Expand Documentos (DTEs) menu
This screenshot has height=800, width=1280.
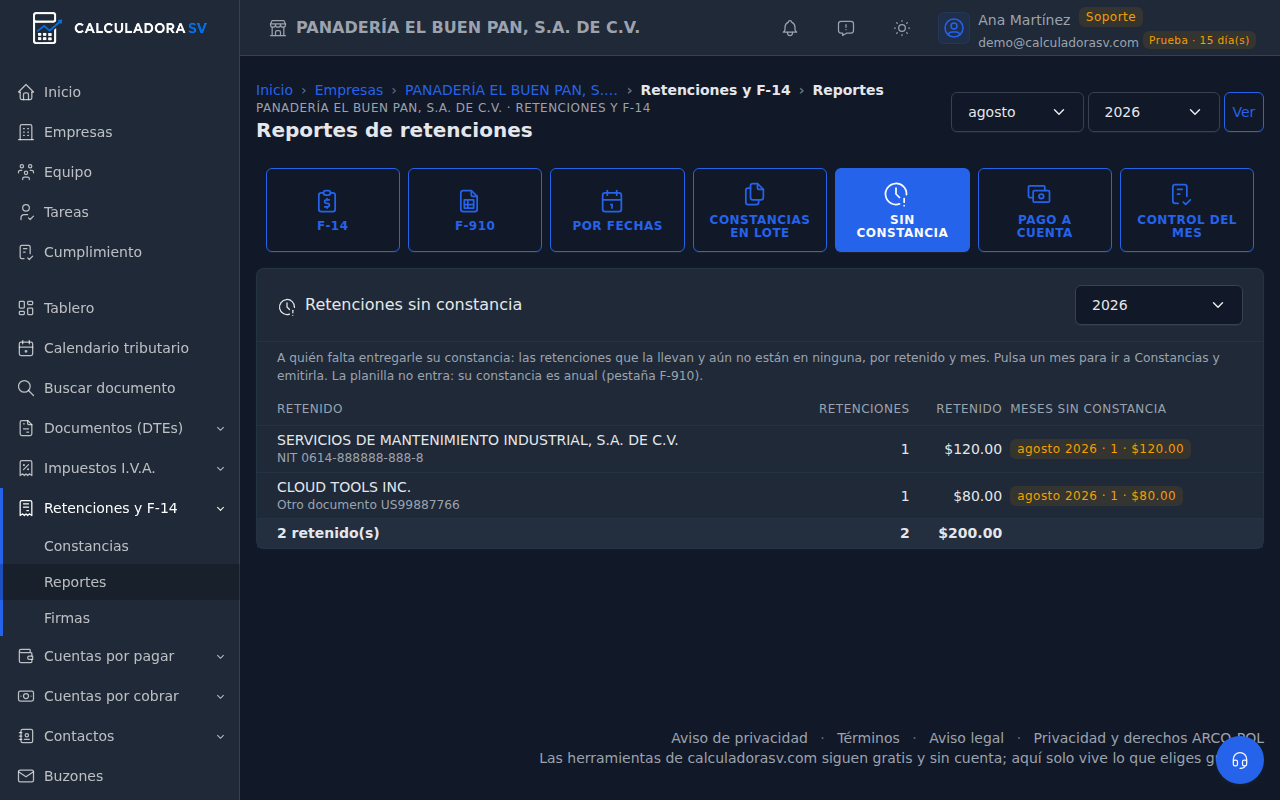[x=119, y=428]
